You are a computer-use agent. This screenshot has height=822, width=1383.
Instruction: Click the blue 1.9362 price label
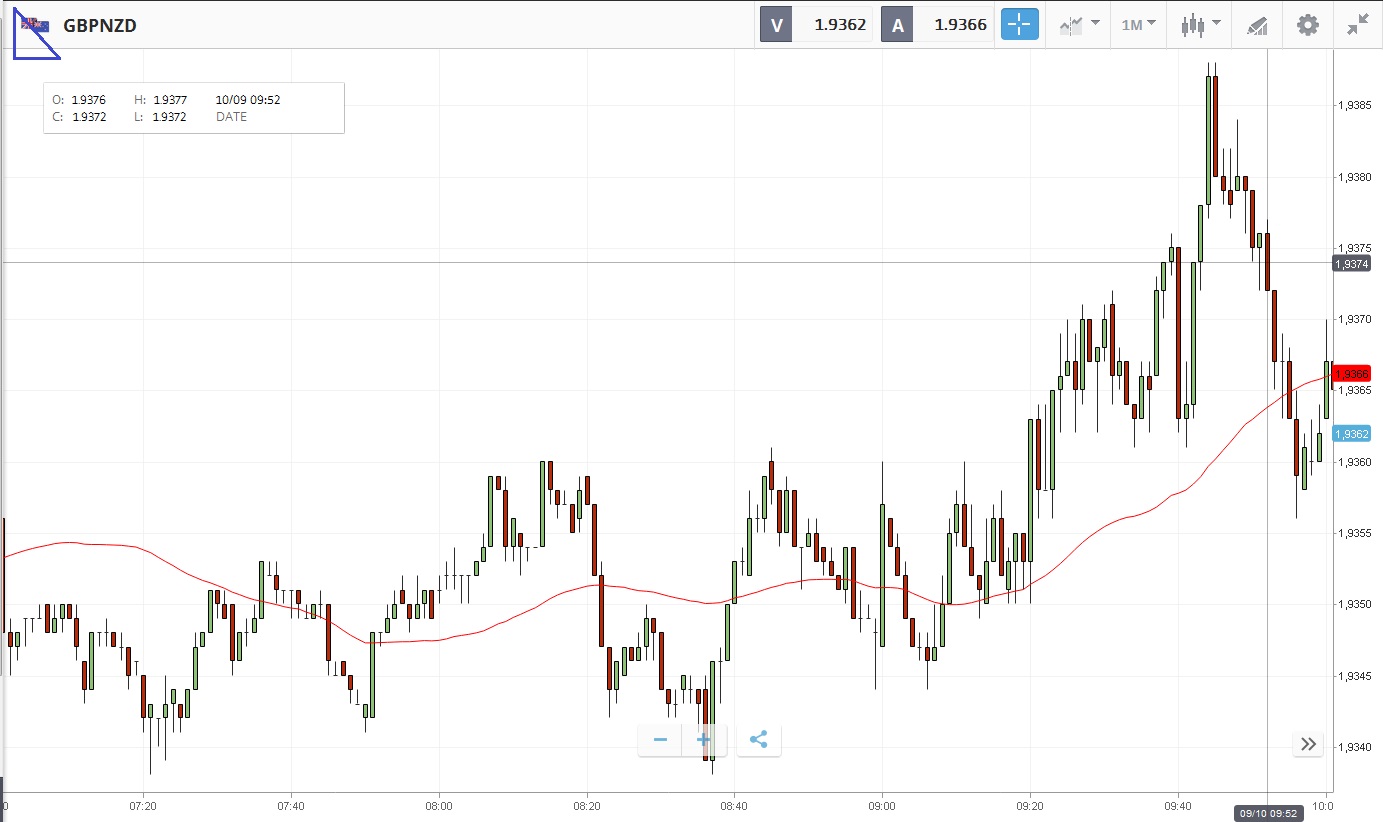click(1350, 434)
